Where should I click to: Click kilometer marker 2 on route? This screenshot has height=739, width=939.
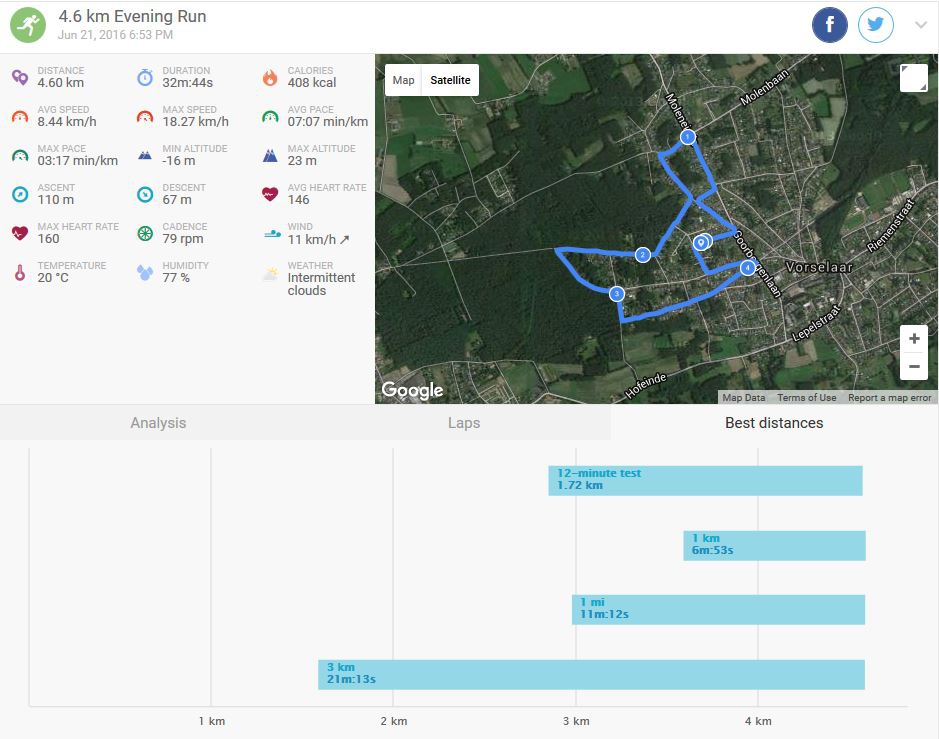[643, 255]
